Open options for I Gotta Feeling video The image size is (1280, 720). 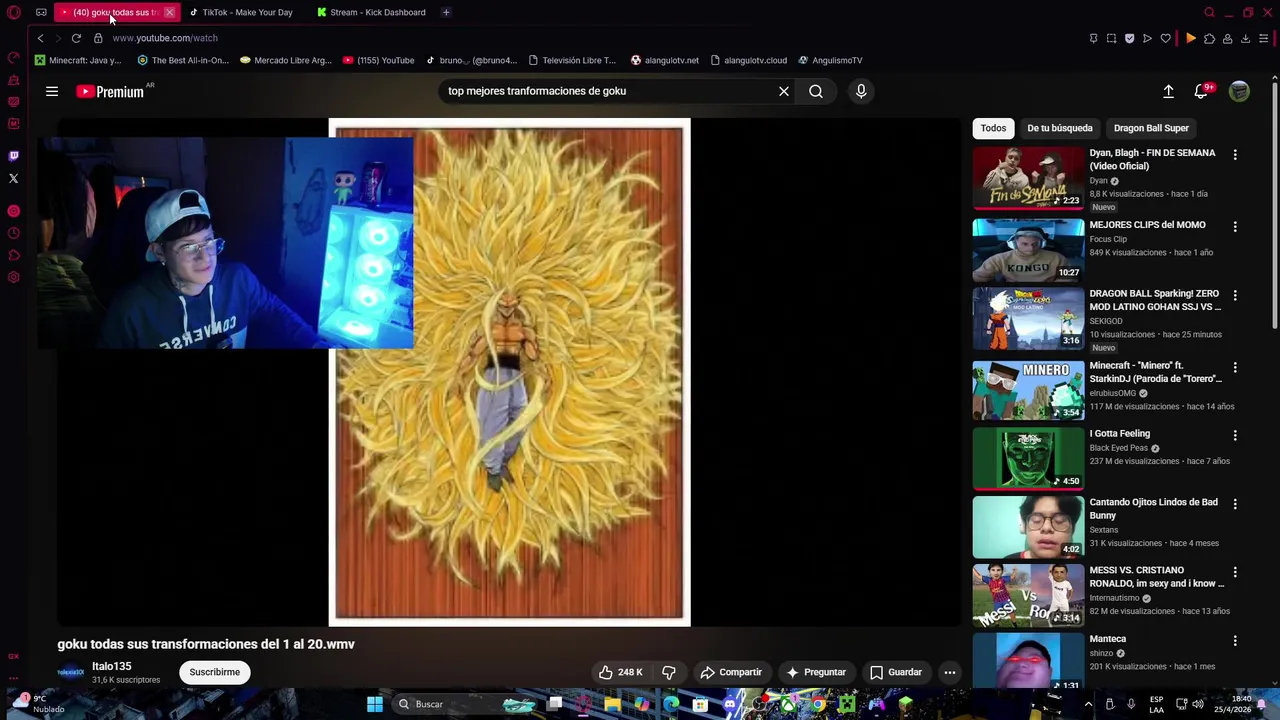(x=1235, y=435)
